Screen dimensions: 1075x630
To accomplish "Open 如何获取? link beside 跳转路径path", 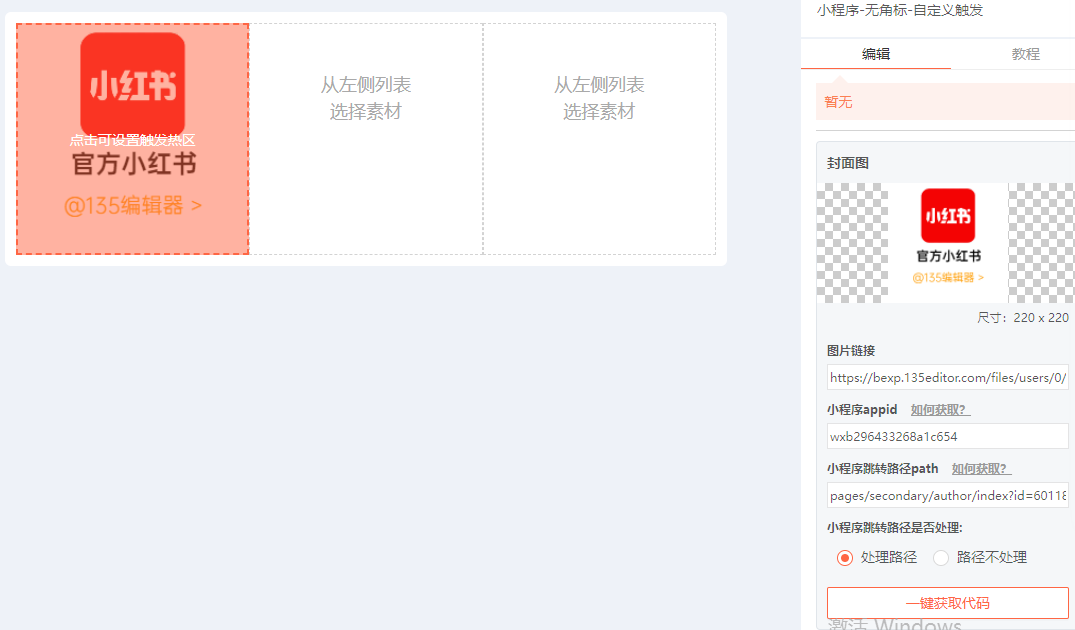I will click(981, 469).
